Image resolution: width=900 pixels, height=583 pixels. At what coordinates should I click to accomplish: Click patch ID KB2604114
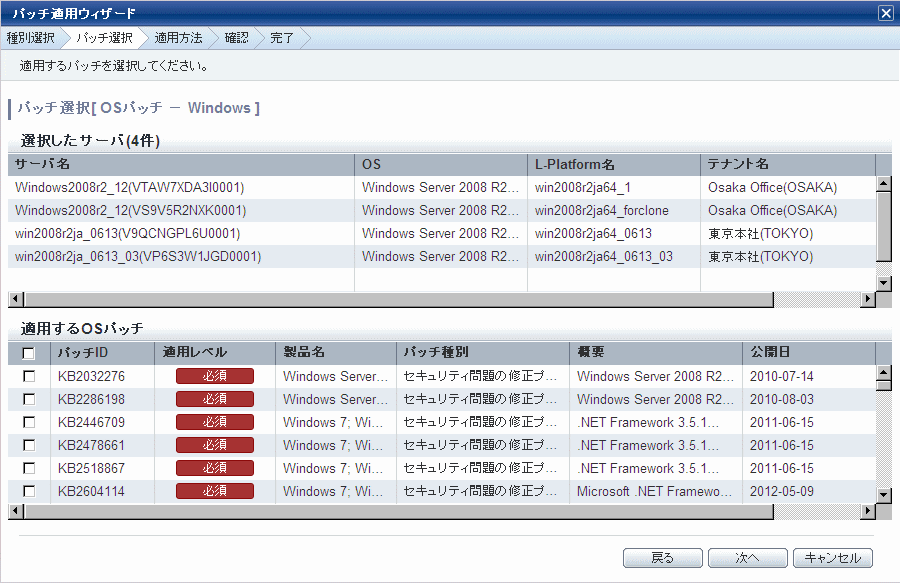coord(91,491)
